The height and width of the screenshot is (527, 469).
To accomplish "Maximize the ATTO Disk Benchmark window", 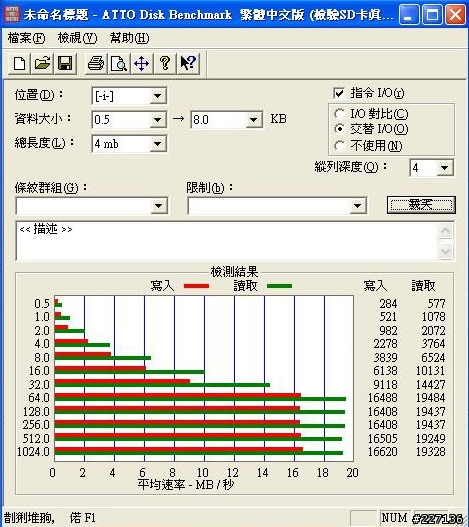I will click(x=432, y=15).
